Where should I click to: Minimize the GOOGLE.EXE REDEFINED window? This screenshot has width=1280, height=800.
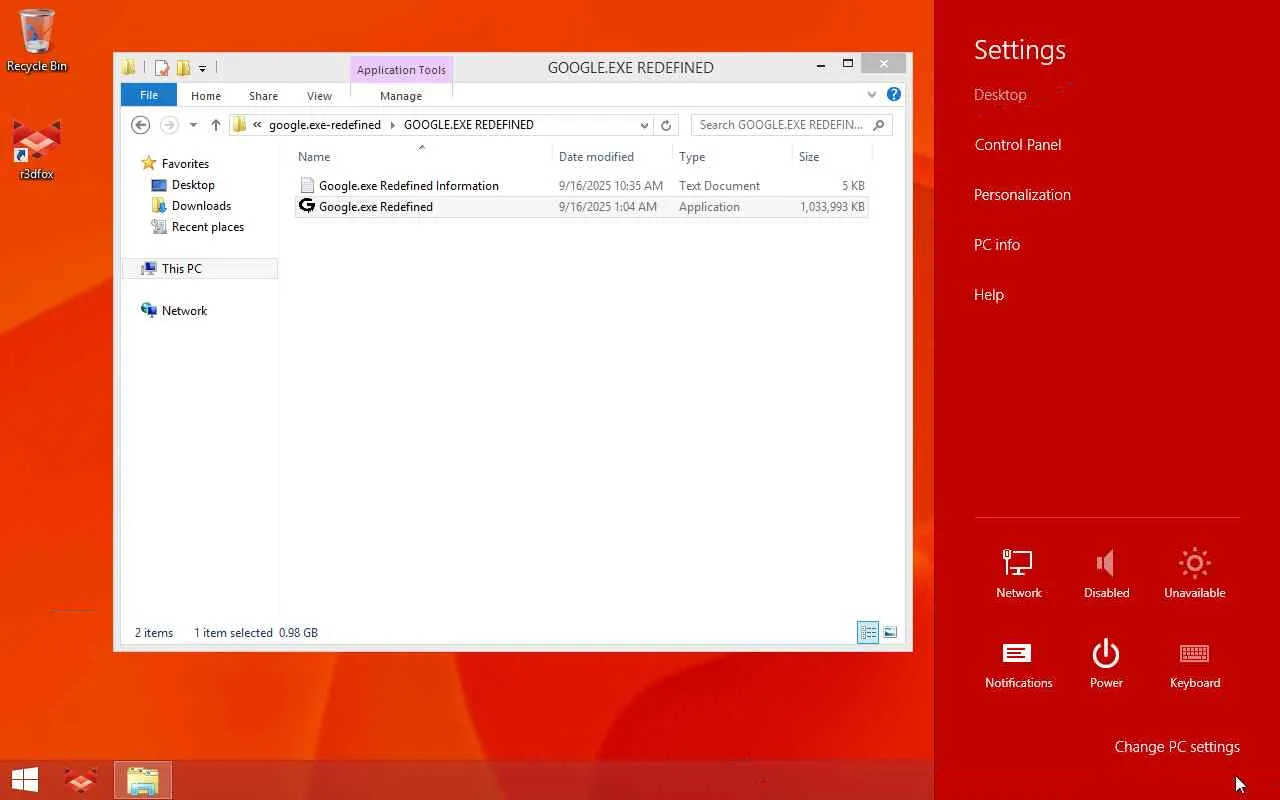point(821,66)
